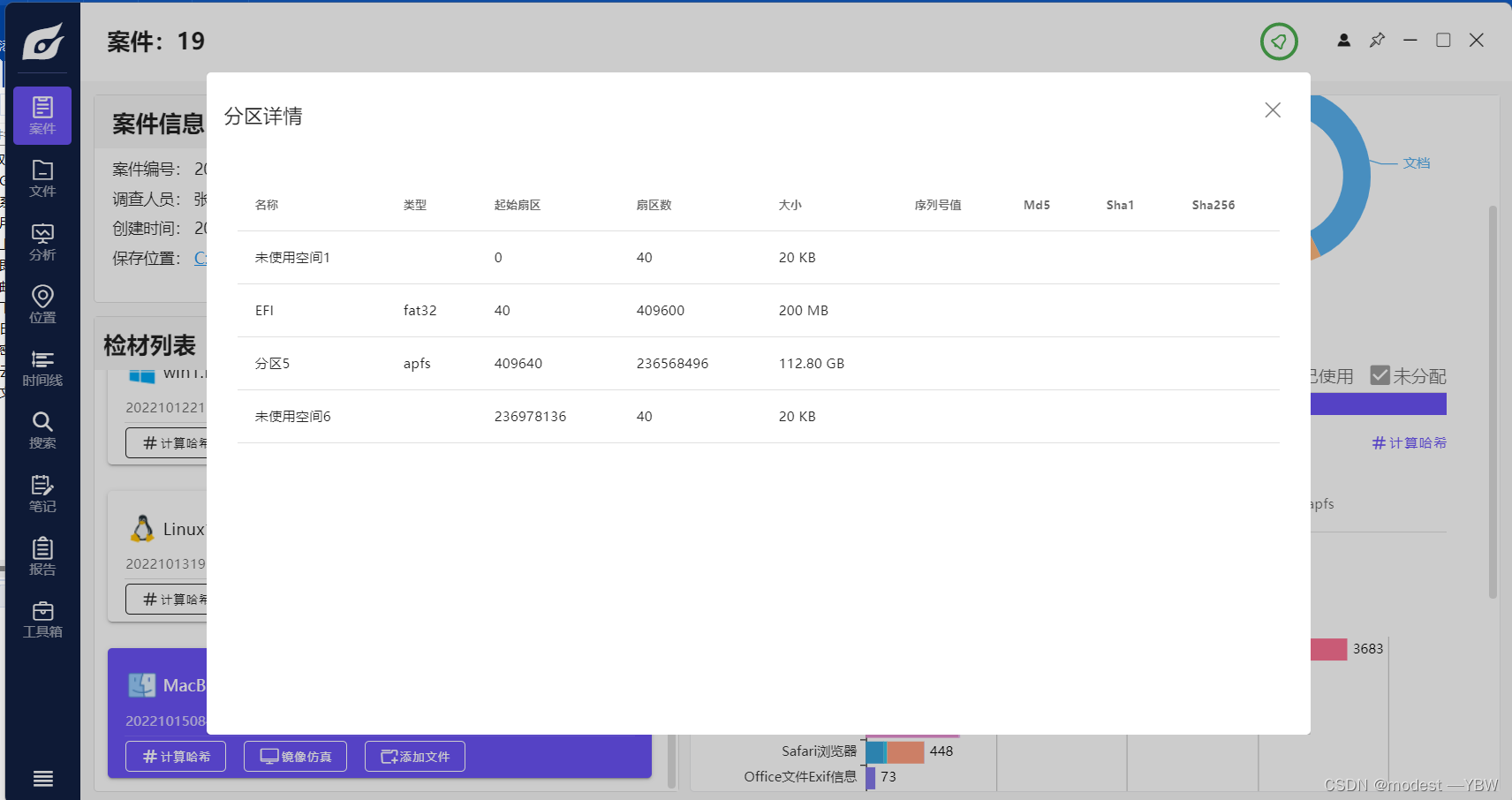Image resolution: width=1512 pixels, height=800 pixels.
Task: Open the 工具箱 sidebar section
Action: pos(42,620)
